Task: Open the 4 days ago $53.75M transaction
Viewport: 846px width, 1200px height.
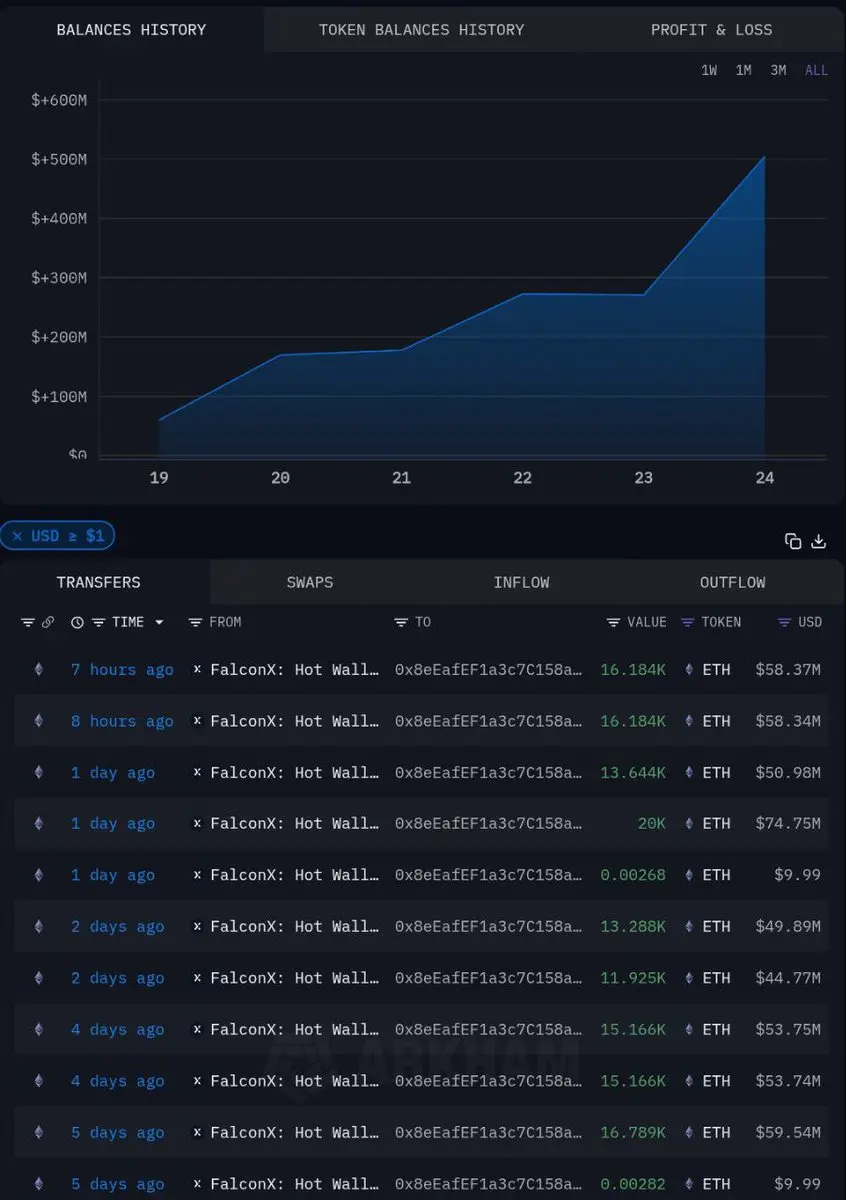Action: click(117, 1030)
